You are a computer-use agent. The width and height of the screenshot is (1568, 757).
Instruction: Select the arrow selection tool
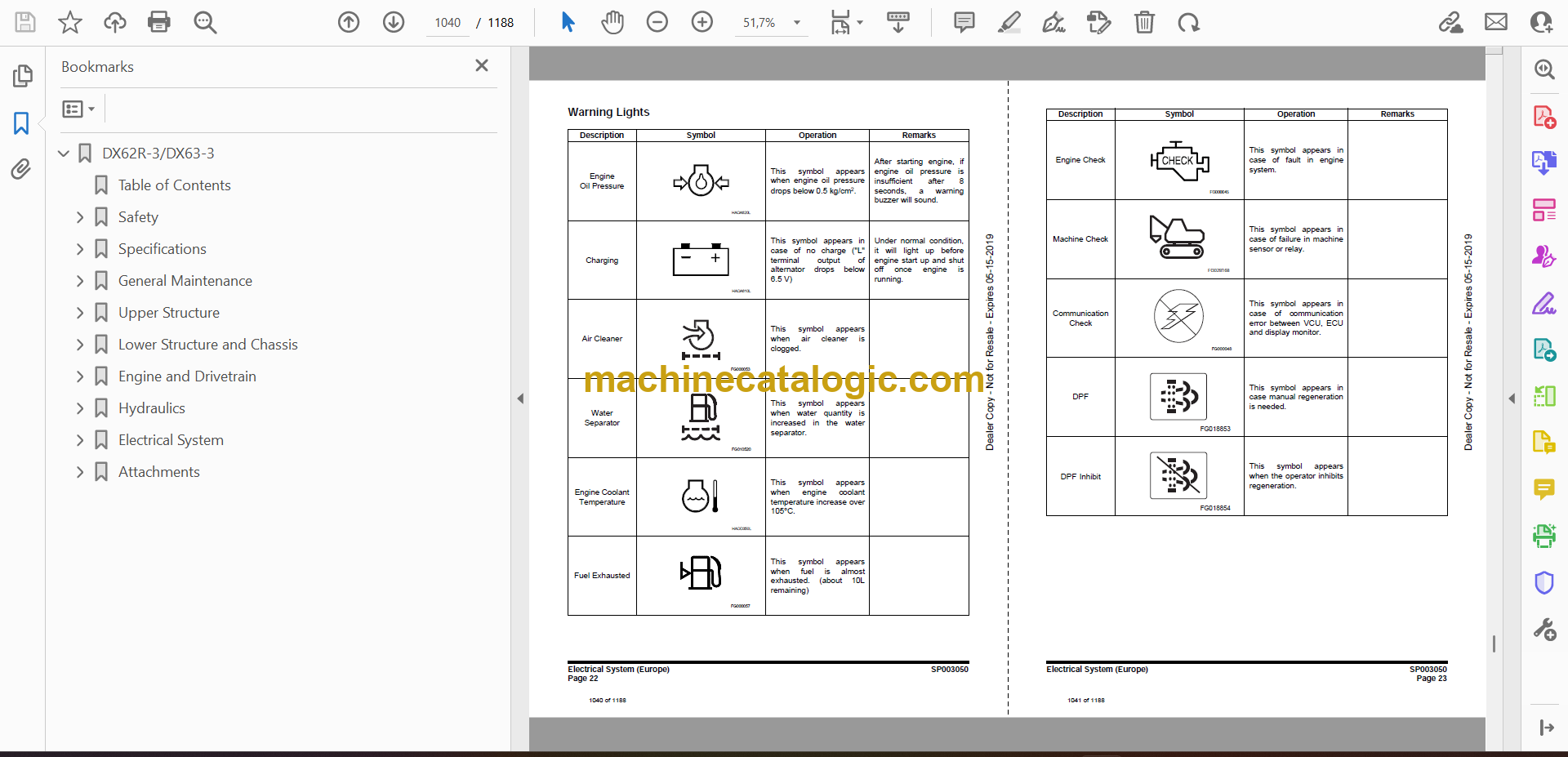(568, 22)
